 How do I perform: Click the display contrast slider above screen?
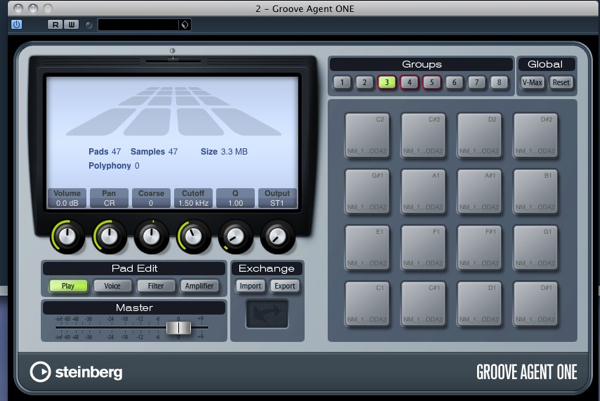[x=173, y=60]
